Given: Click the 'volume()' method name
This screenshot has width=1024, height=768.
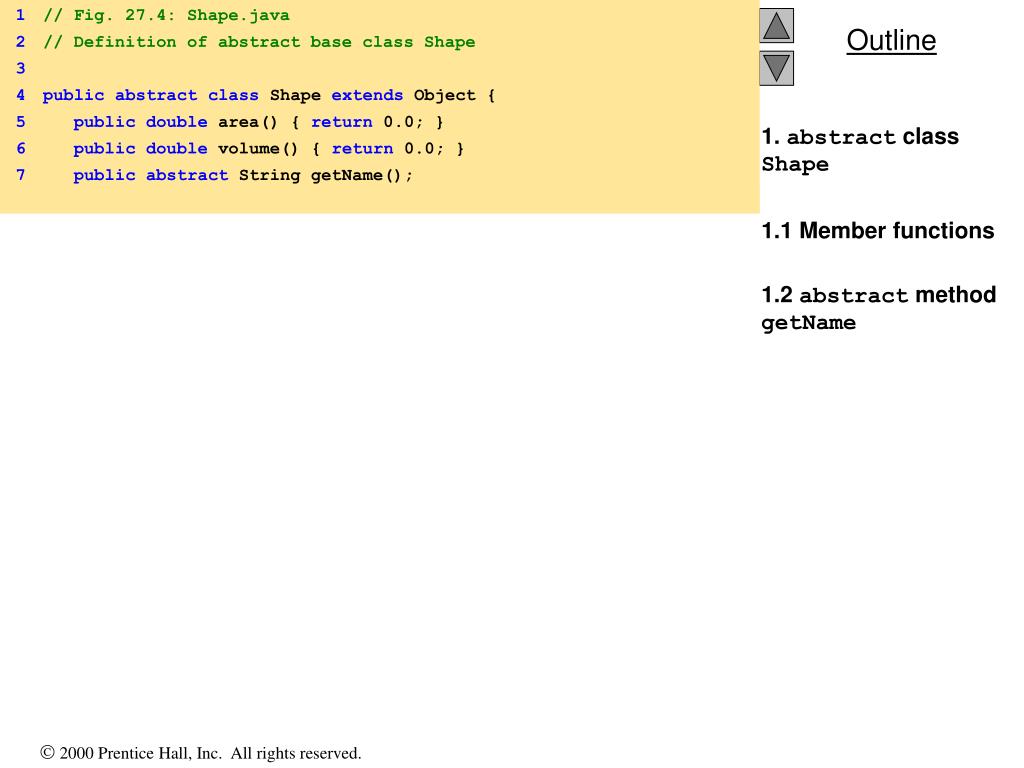Looking at the screenshot, I should click(258, 149).
